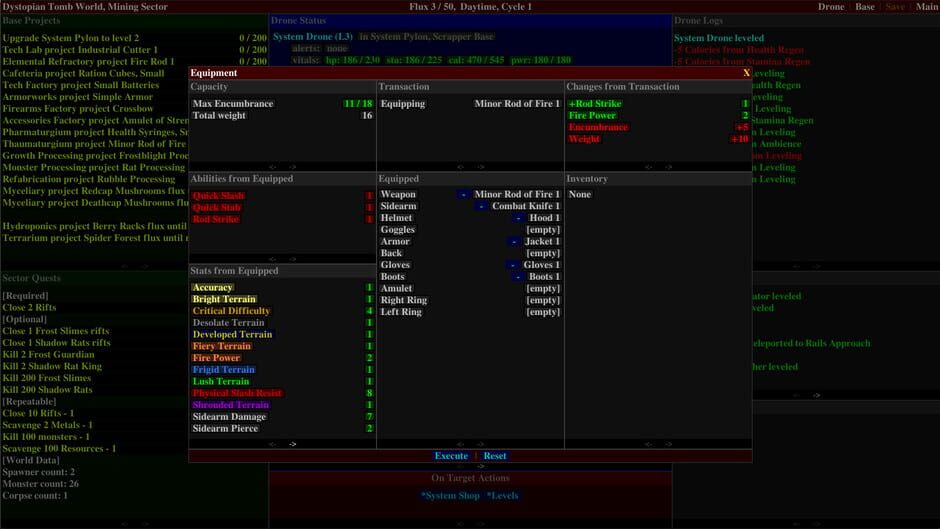This screenshot has height=529, width=940.
Task: Go to next page of Stats from Equipped
Action: coord(293,444)
